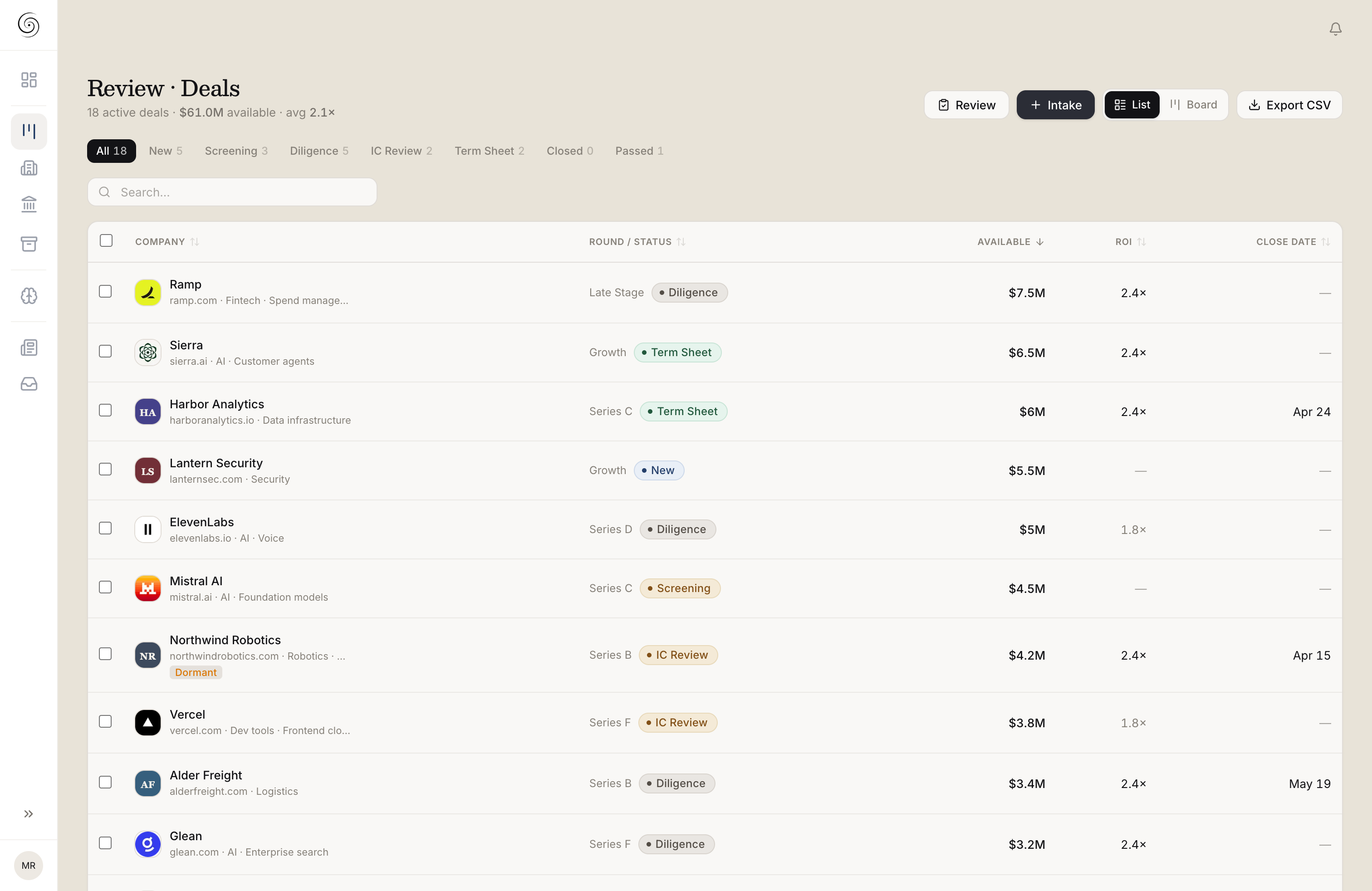Check the Glean row checkbox

click(106, 843)
